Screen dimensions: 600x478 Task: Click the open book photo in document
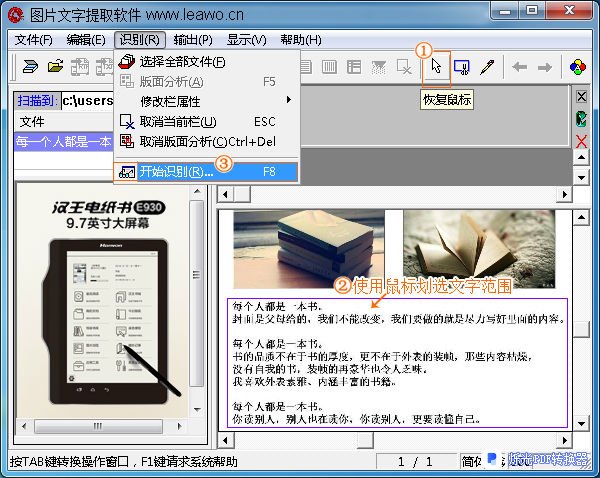point(479,249)
